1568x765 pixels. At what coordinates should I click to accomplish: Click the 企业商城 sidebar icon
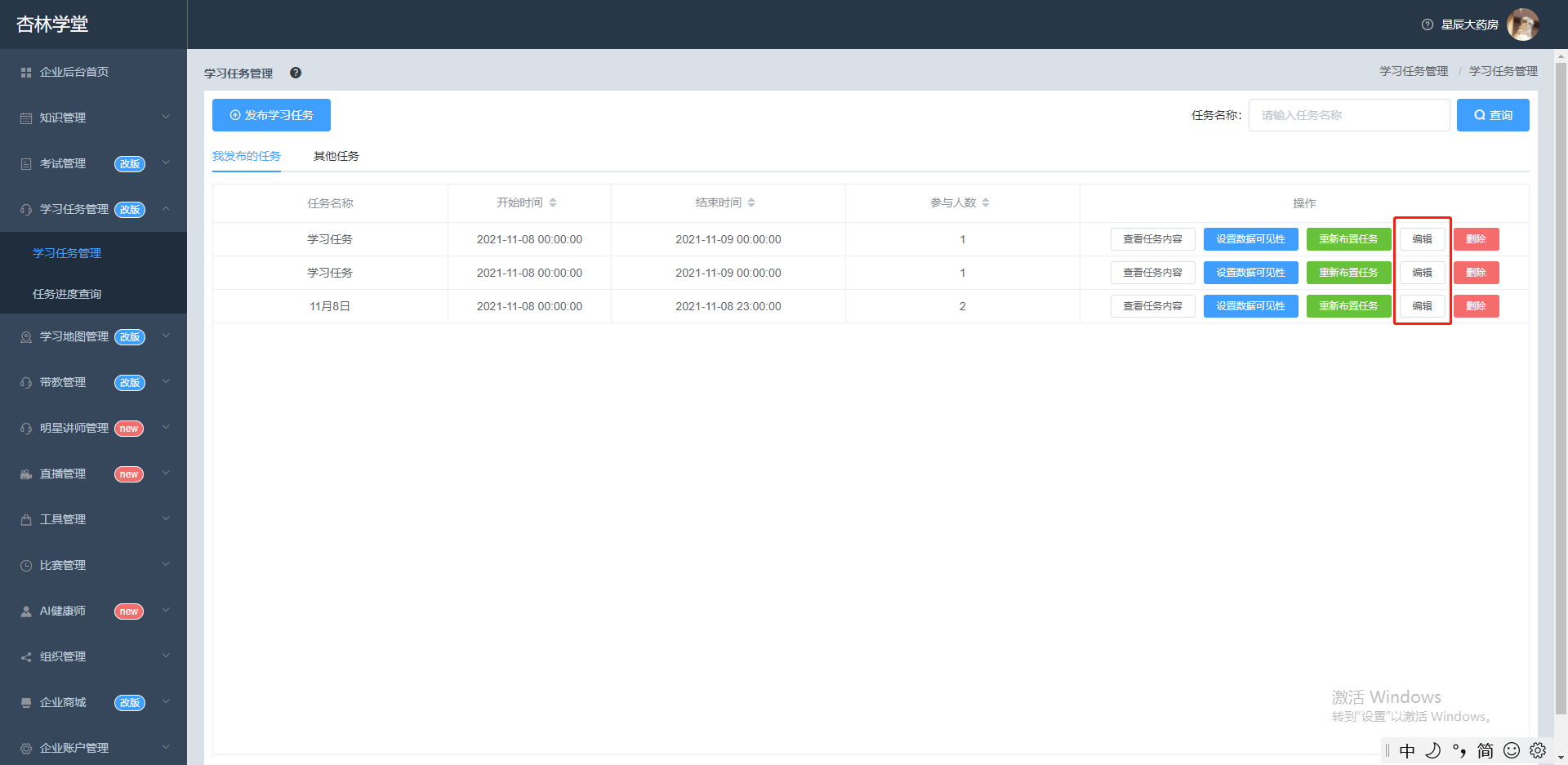pyautogui.click(x=26, y=703)
